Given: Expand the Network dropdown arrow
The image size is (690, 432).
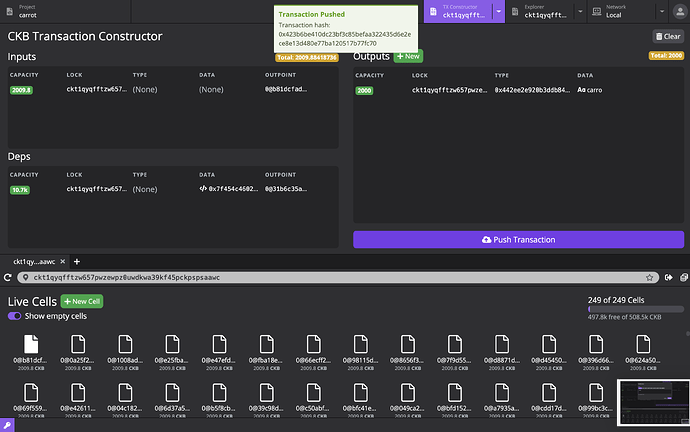Looking at the screenshot, I should pos(662,11).
